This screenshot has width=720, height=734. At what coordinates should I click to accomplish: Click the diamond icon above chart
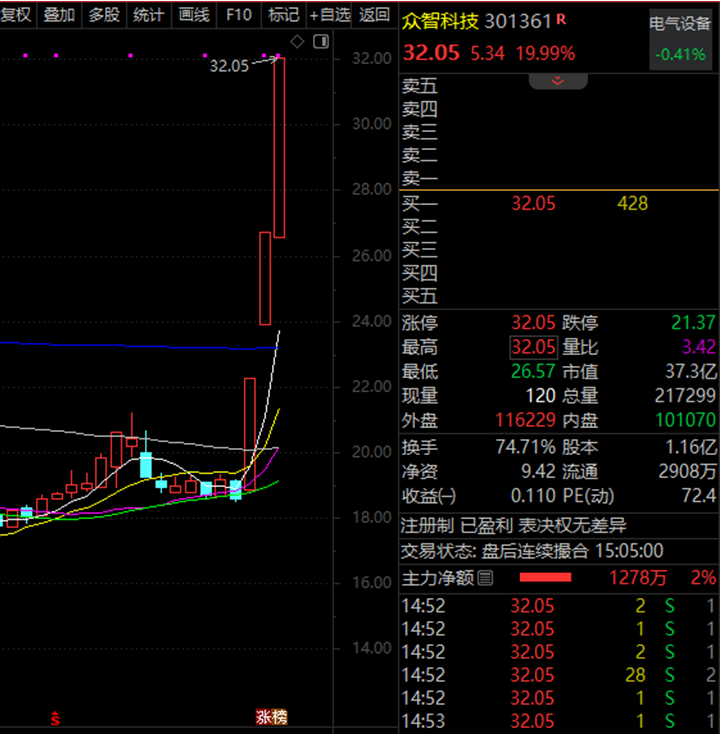[x=297, y=42]
